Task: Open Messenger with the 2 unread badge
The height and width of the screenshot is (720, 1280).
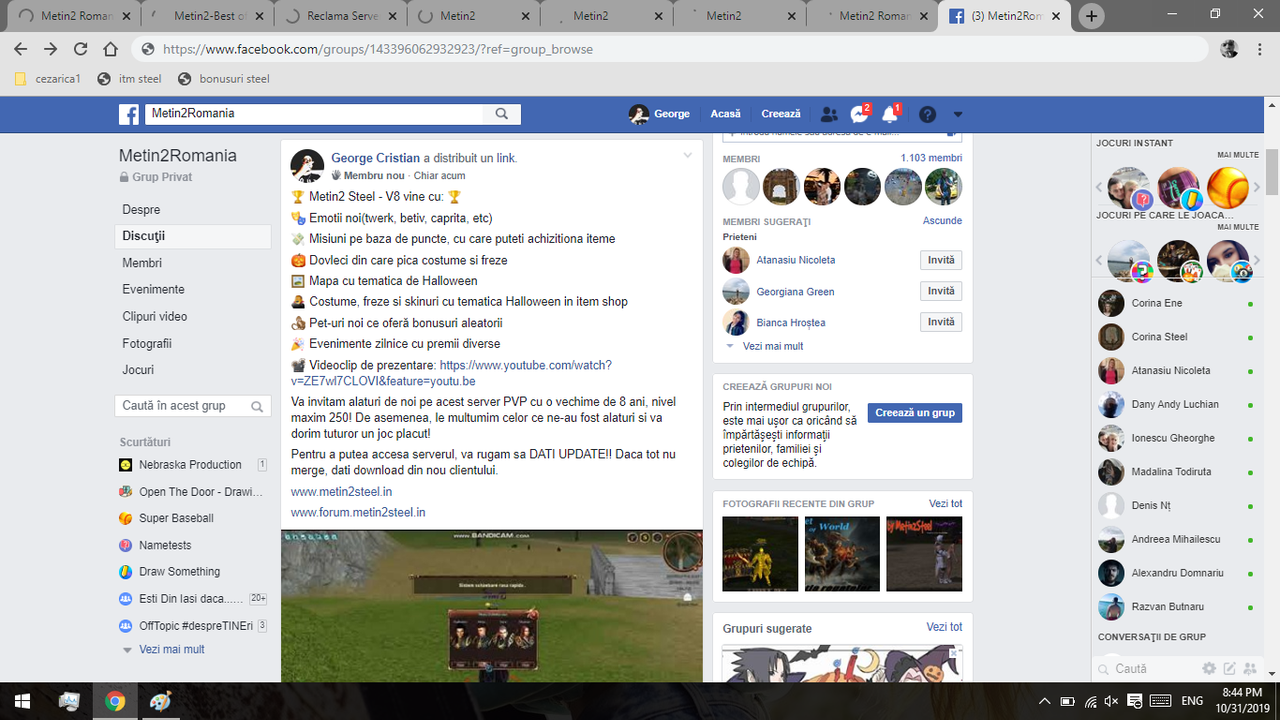Action: (859, 114)
